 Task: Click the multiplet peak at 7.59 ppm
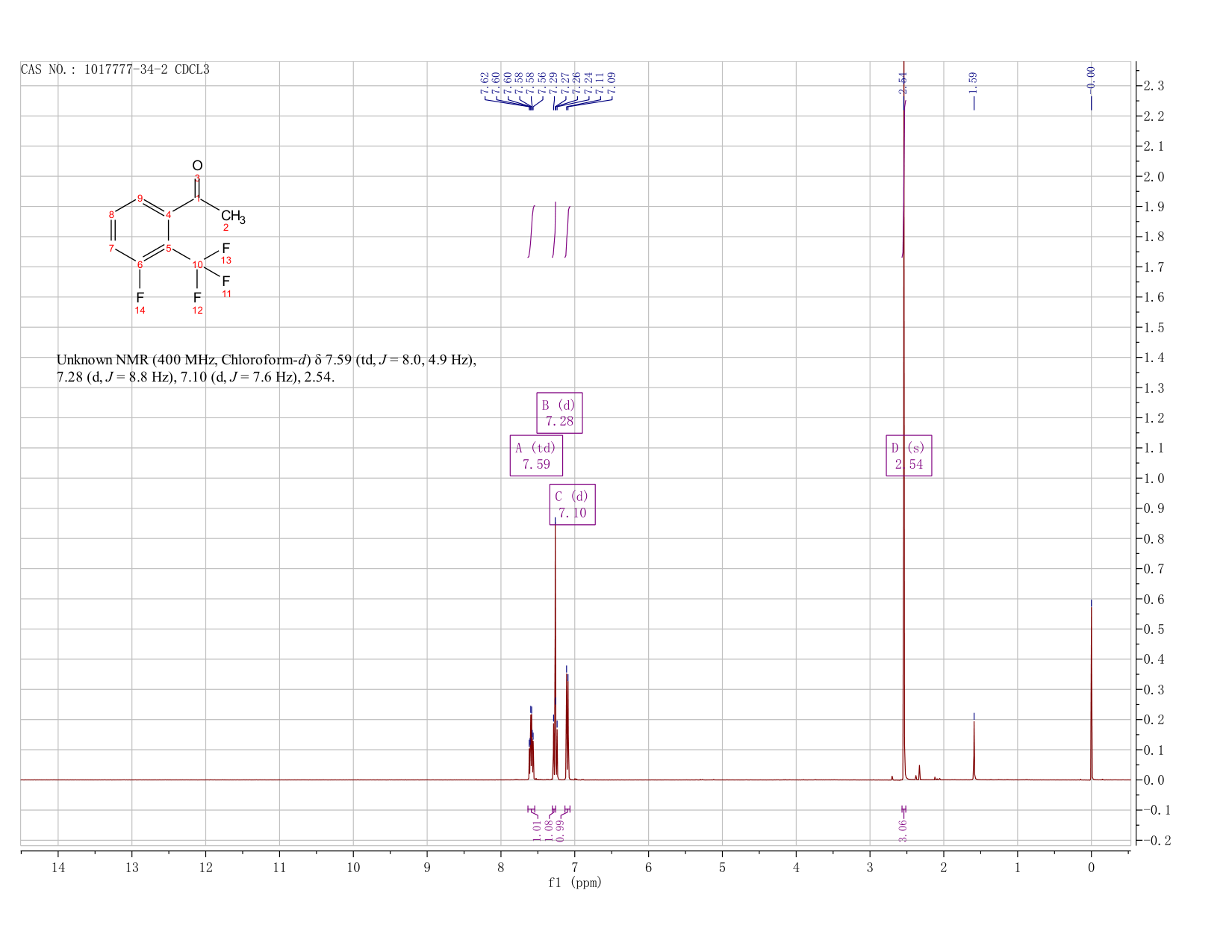coord(531,747)
